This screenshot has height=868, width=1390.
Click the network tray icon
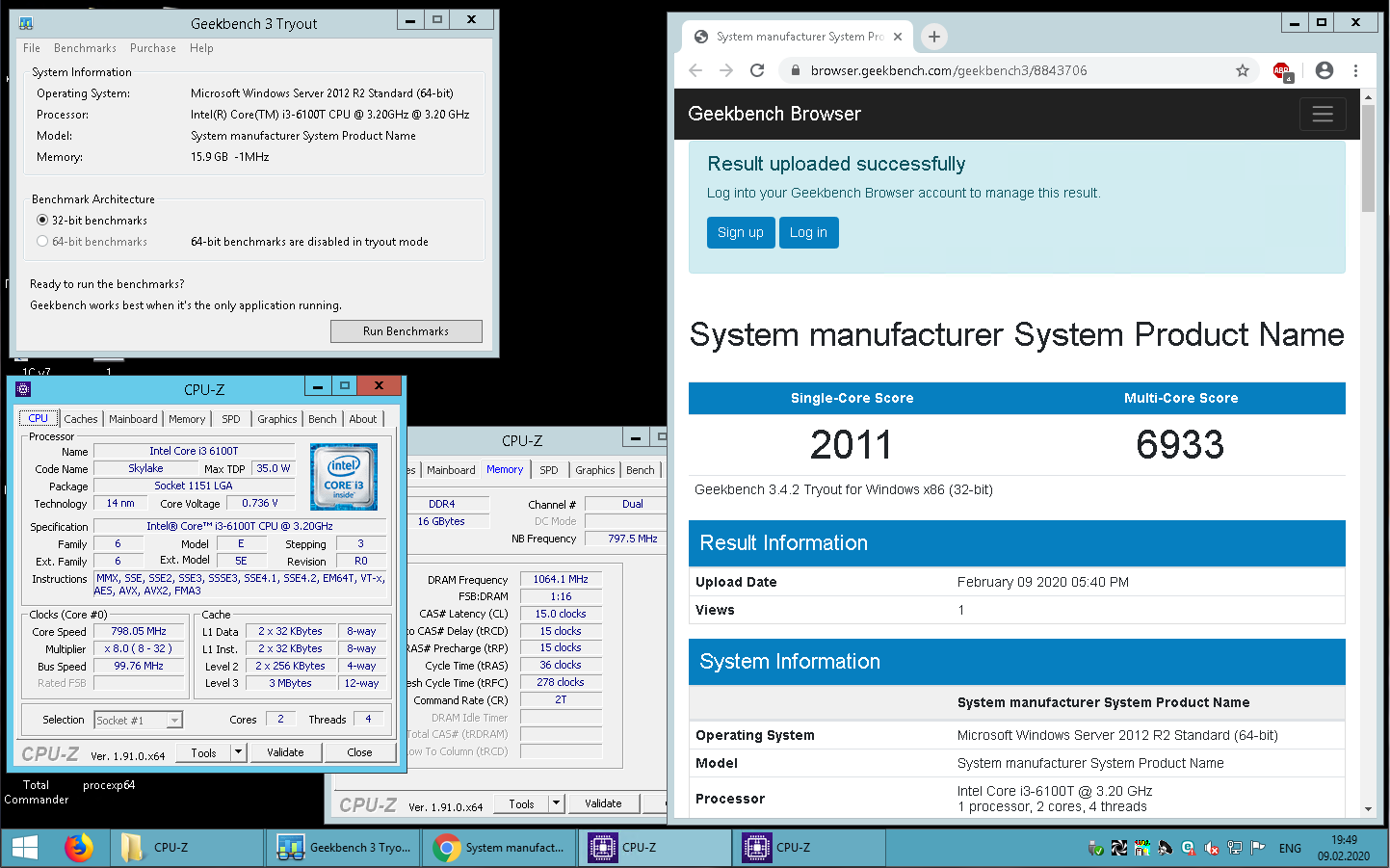coord(1235,848)
